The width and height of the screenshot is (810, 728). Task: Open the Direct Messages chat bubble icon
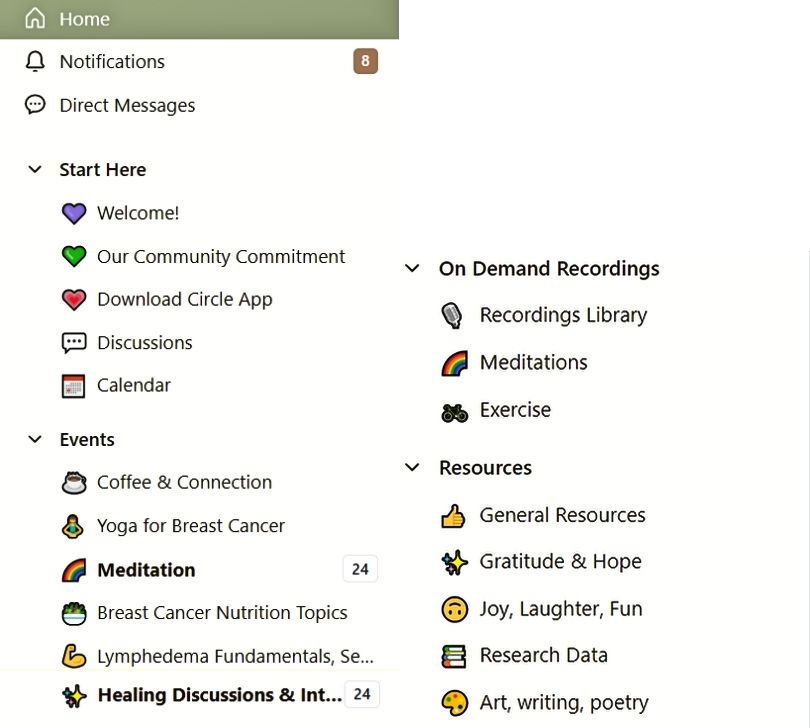35,105
